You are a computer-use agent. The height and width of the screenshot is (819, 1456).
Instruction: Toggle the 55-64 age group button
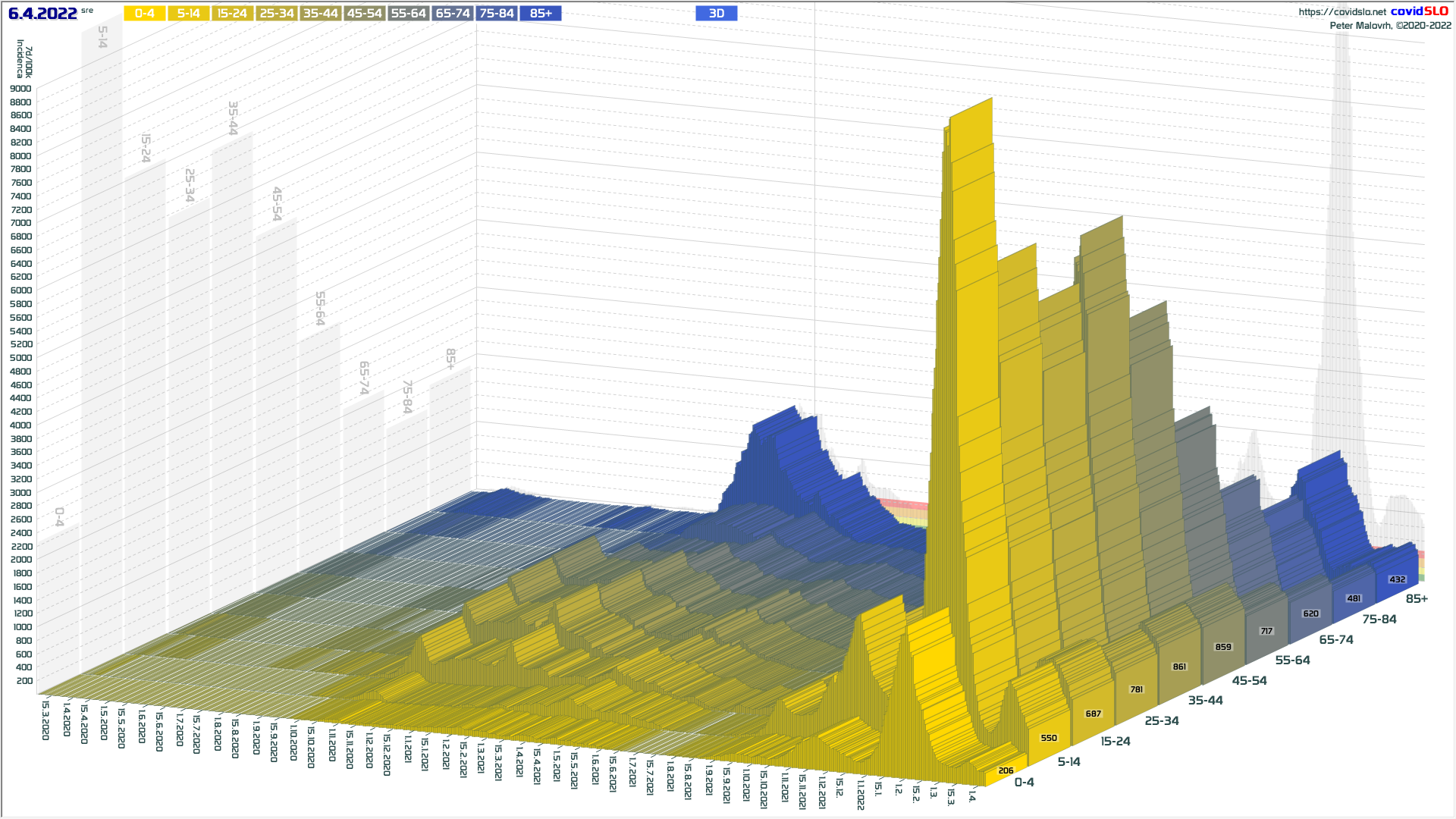point(409,14)
